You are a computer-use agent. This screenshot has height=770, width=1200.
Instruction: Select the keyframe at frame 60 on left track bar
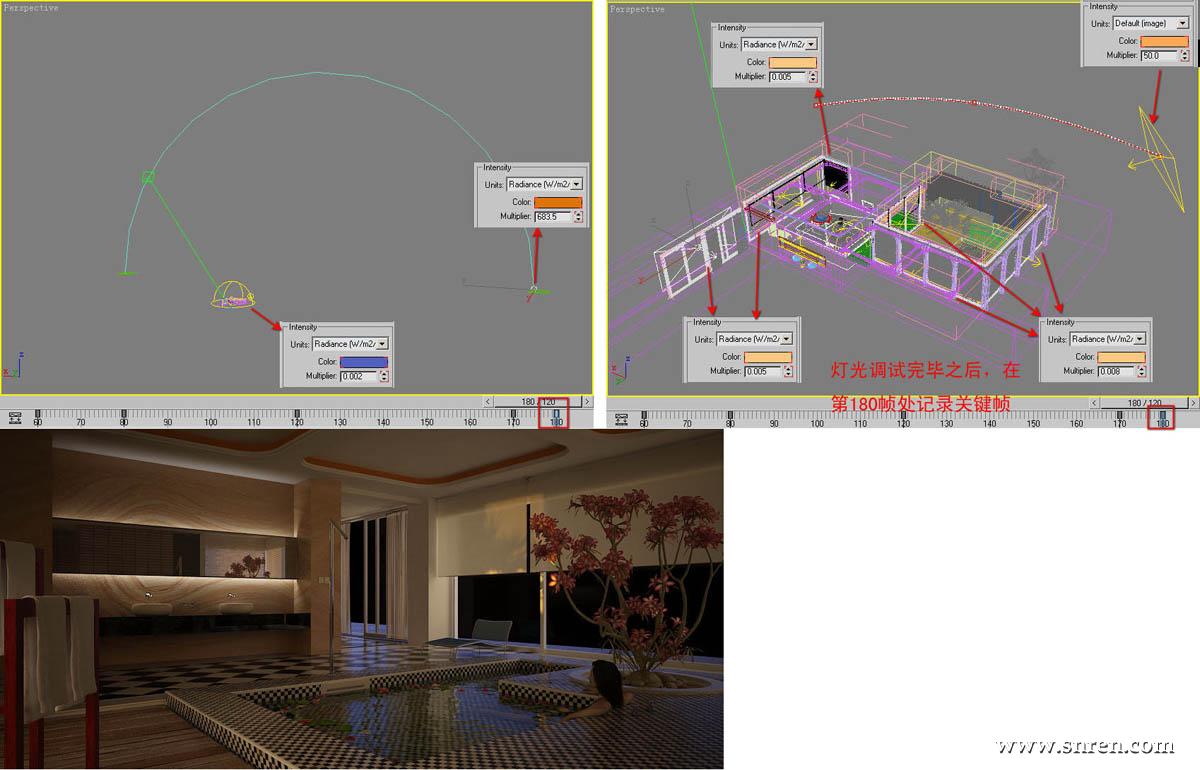tap(38, 413)
